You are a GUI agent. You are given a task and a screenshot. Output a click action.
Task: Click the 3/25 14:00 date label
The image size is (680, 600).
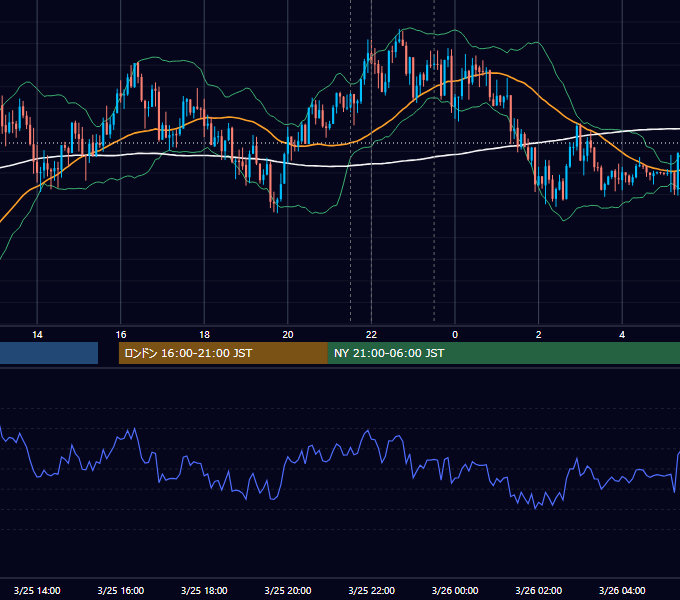coord(37,590)
